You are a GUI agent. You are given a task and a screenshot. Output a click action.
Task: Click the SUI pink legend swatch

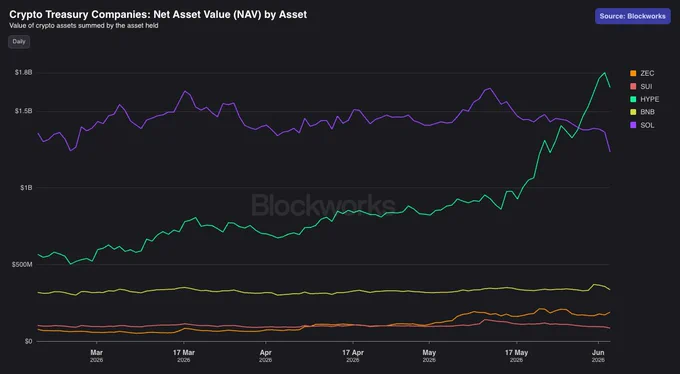click(633, 86)
